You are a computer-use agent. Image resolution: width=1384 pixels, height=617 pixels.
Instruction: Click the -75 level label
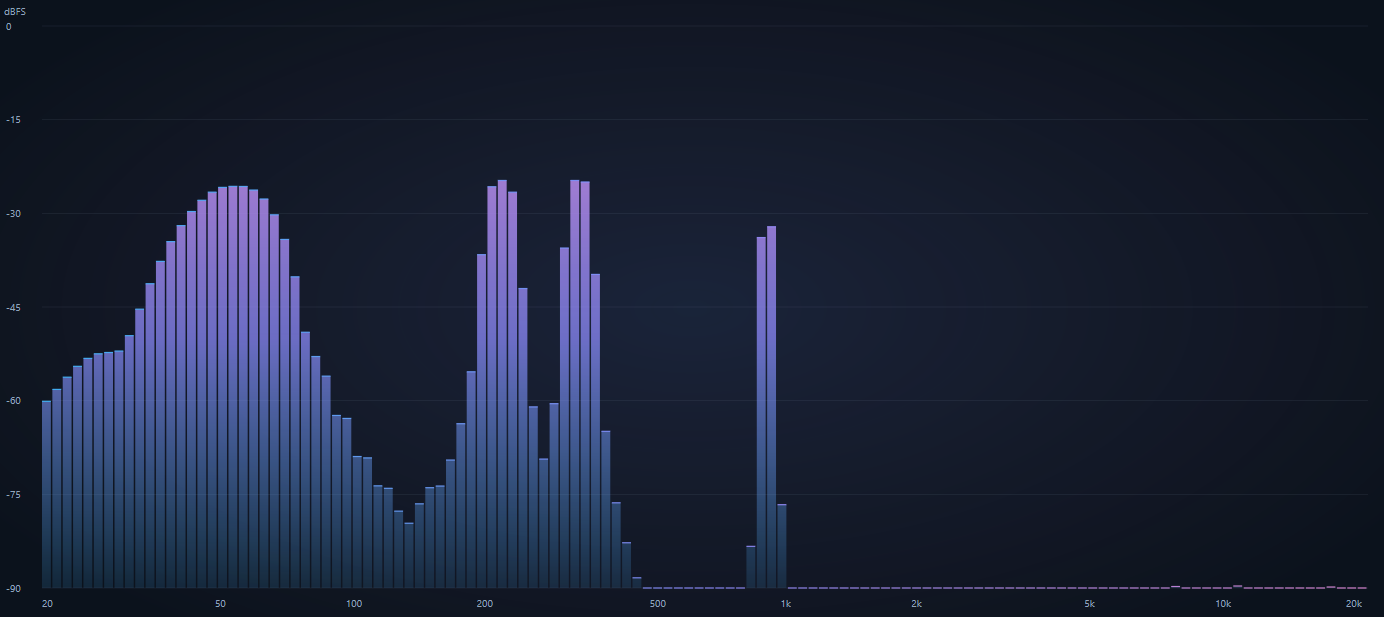tap(13, 495)
